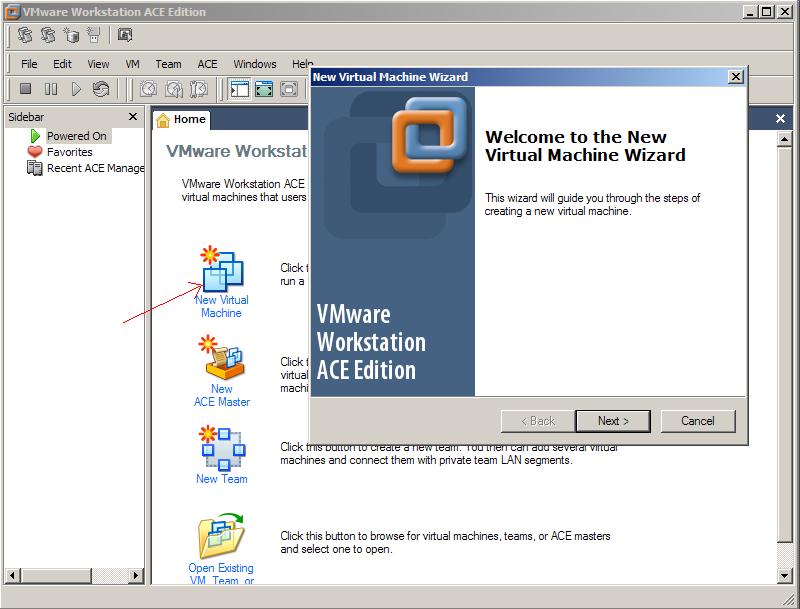This screenshot has height=609, width=800.
Task: Toggle the Full Screen view button
Action: click(264, 89)
